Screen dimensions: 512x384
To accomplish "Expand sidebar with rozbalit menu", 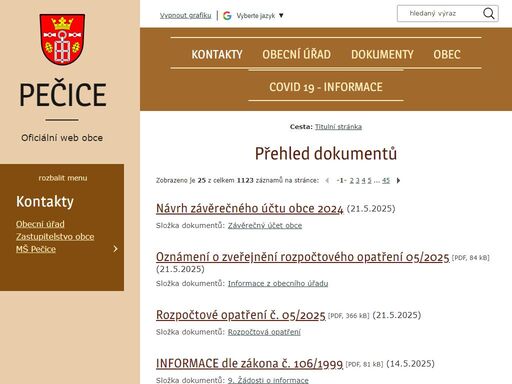I will click(x=63, y=178).
